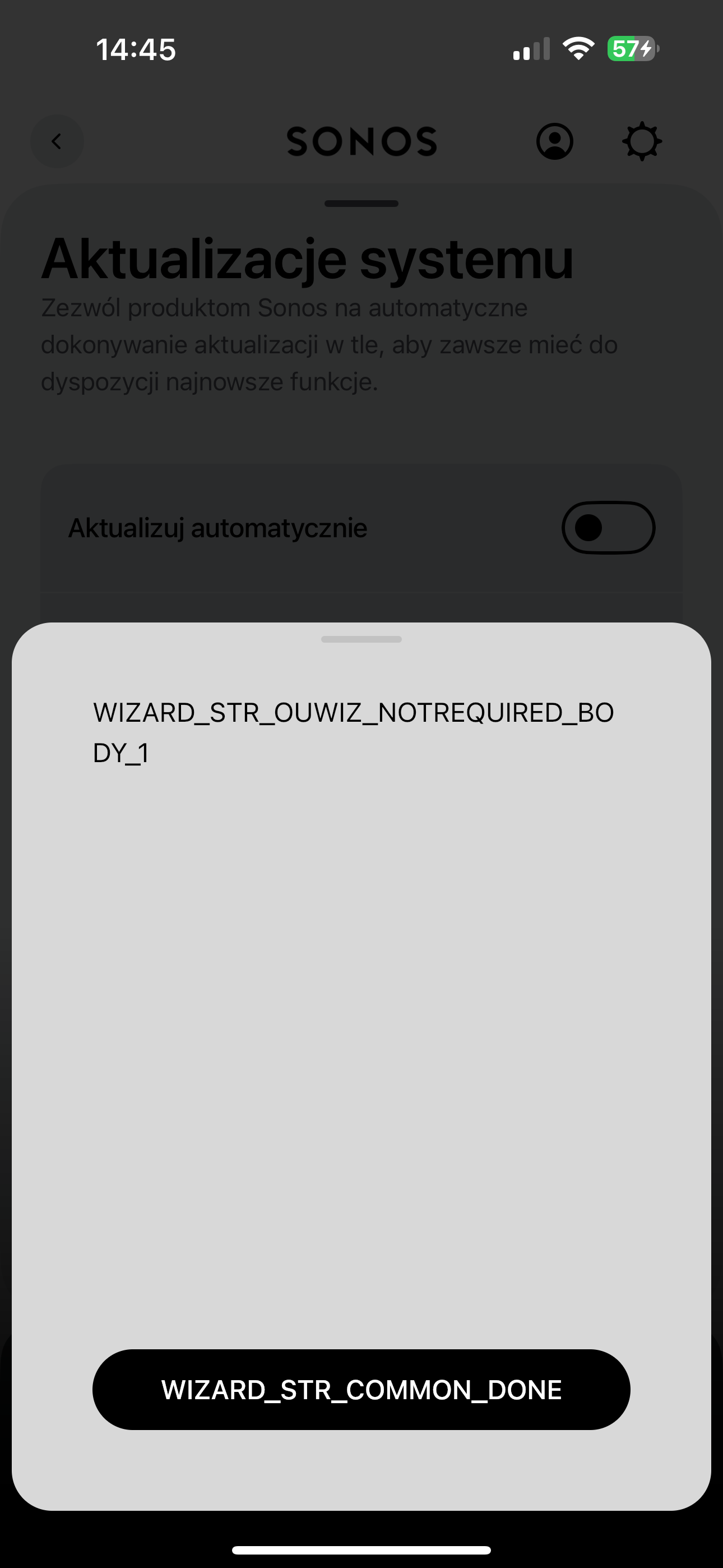Tap the Wi-Fi status icon
This screenshot has height=1568, width=723.
[x=578, y=49]
